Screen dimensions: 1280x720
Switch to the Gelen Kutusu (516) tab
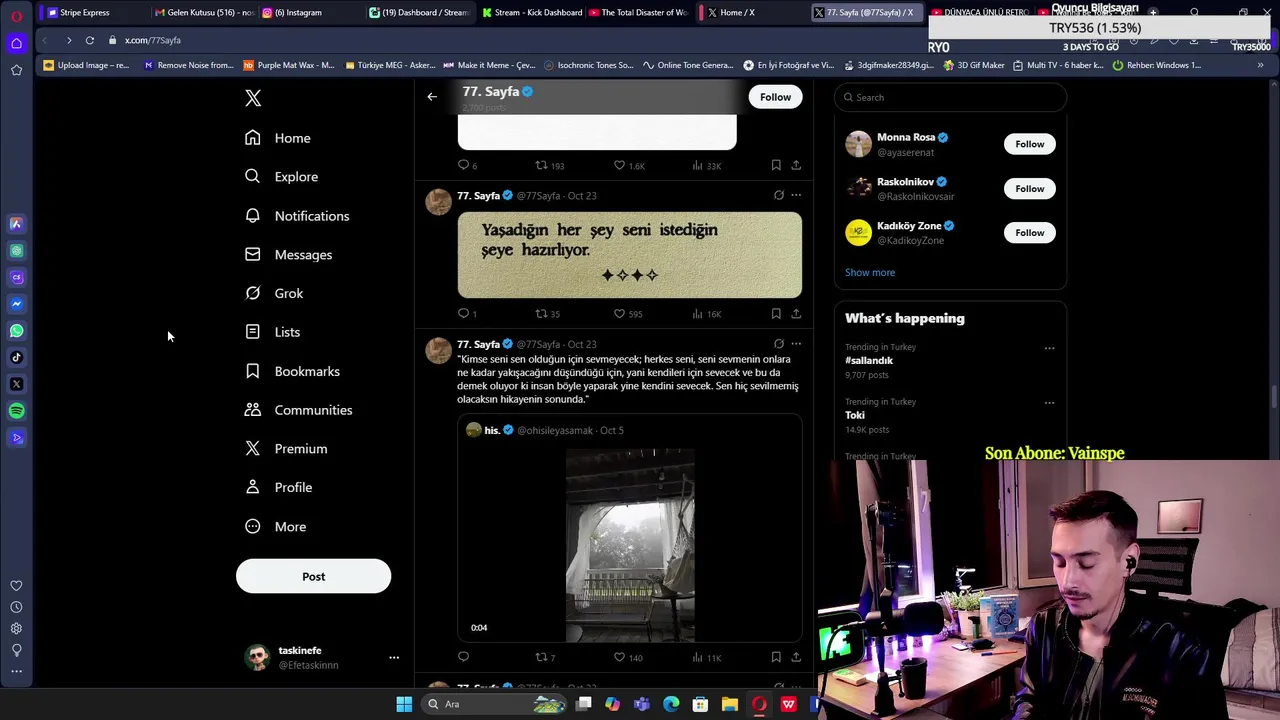pos(203,12)
